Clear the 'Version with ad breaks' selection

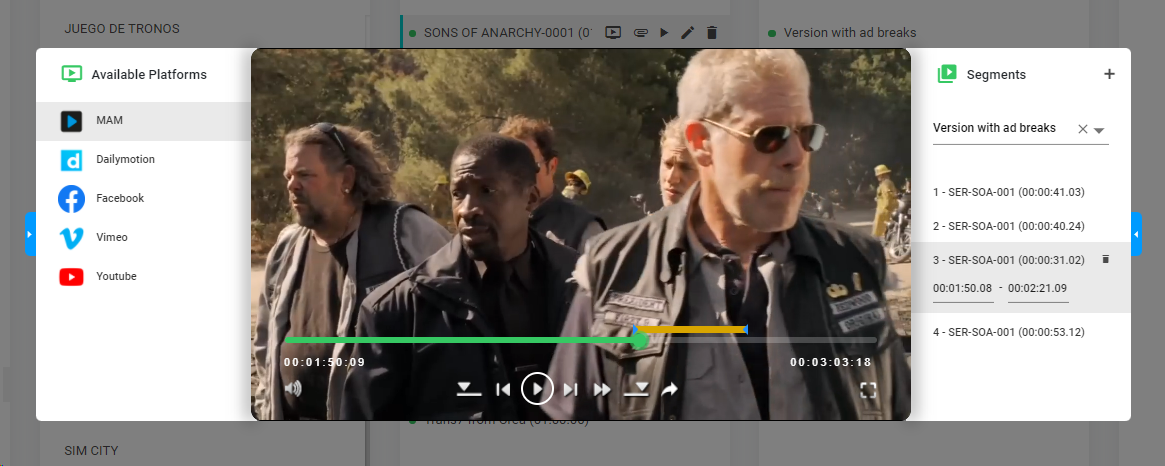[x=1082, y=129]
